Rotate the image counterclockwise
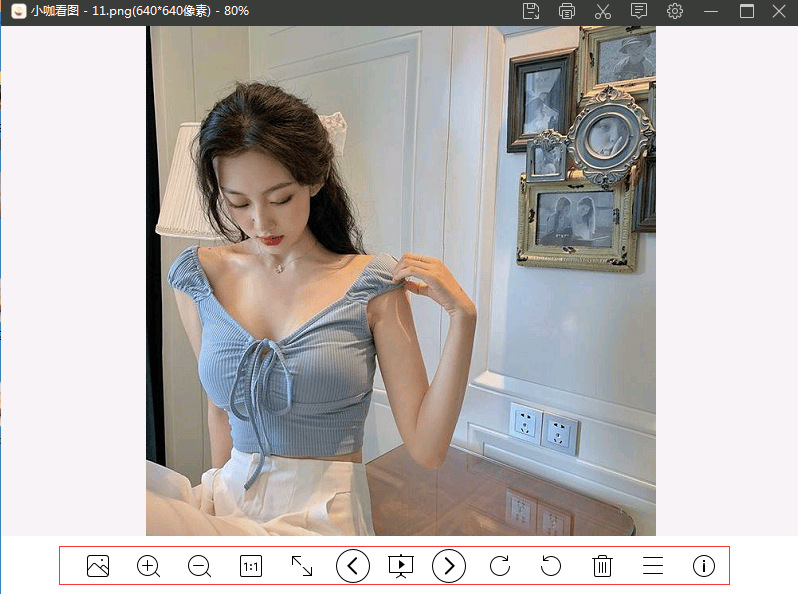Viewport: 798px width, 594px height. click(551, 566)
